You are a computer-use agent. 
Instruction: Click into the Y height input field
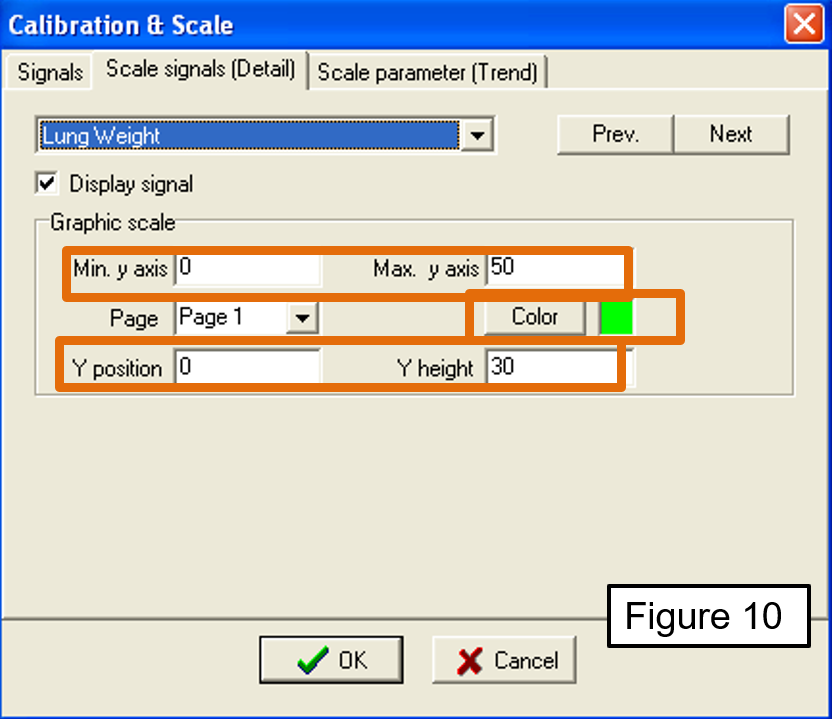pyautogui.click(x=552, y=367)
